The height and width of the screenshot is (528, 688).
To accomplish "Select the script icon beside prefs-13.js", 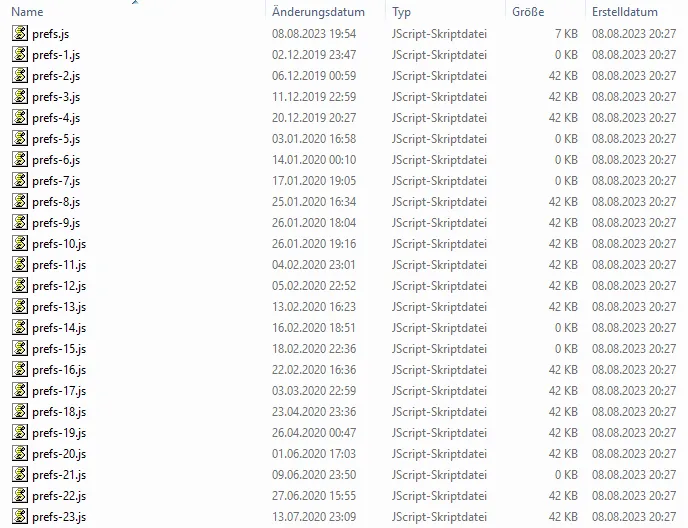I will (x=20, y=307).
